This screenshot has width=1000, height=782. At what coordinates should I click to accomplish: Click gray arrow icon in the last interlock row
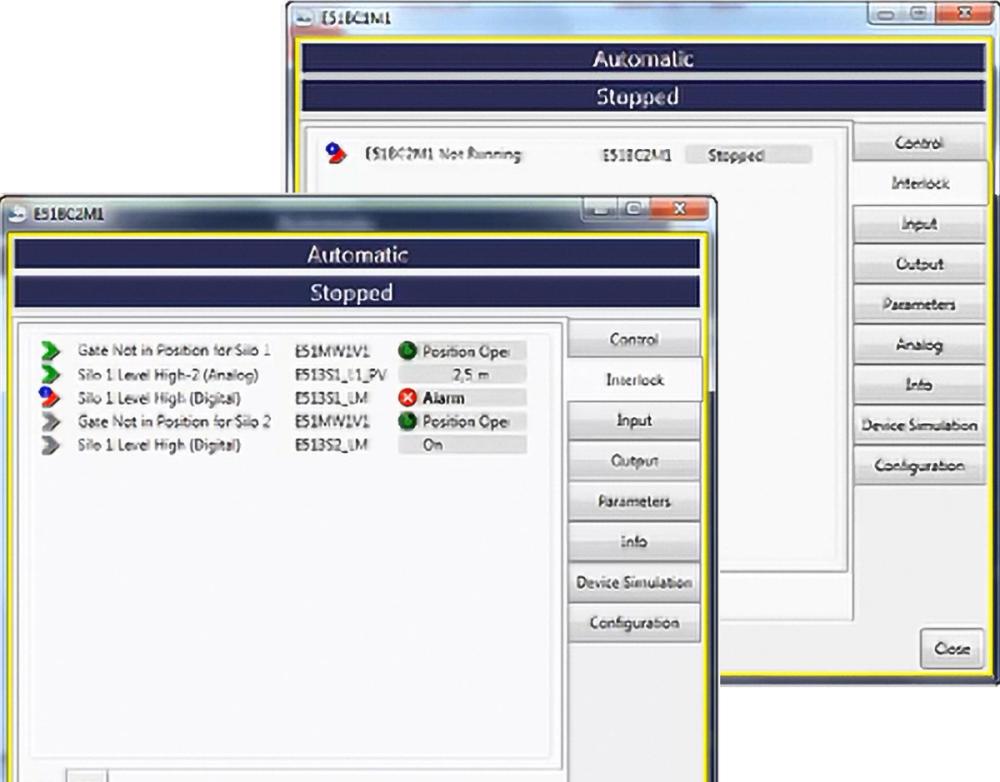(x=50, y=445)
